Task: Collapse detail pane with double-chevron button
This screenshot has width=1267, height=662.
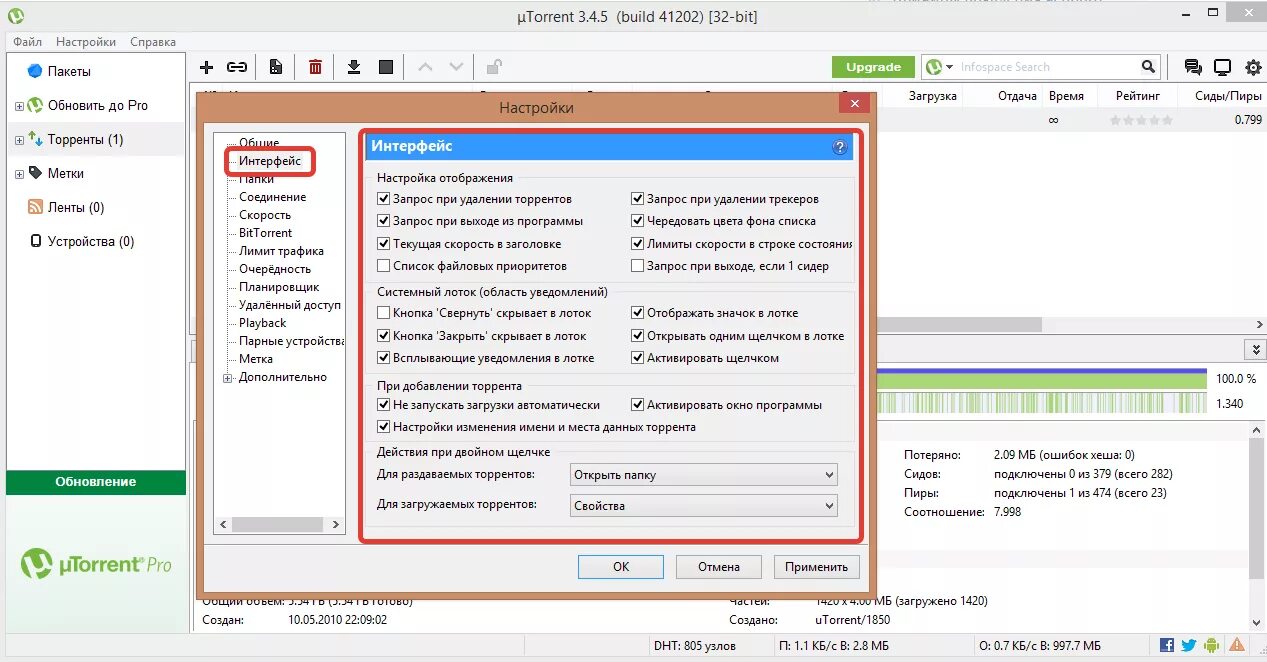Action: (x=1256, y=349)
